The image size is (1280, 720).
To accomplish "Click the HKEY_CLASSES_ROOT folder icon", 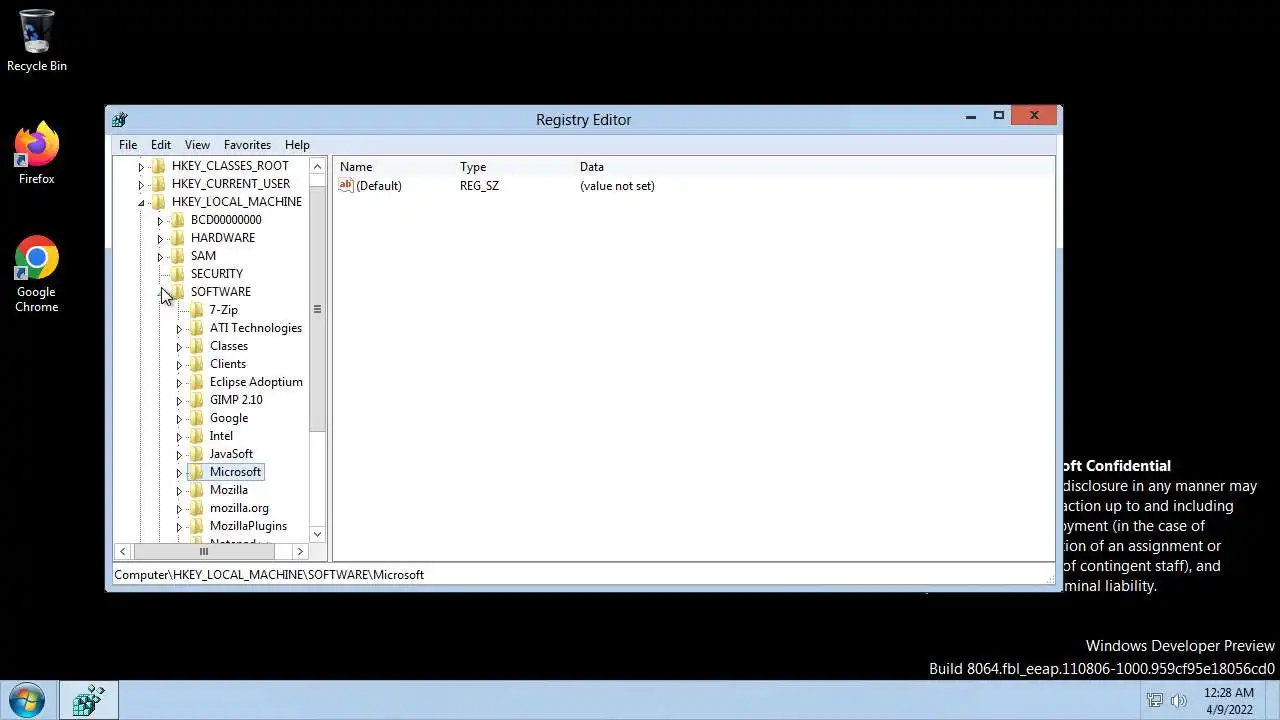I will coord(158,166).
